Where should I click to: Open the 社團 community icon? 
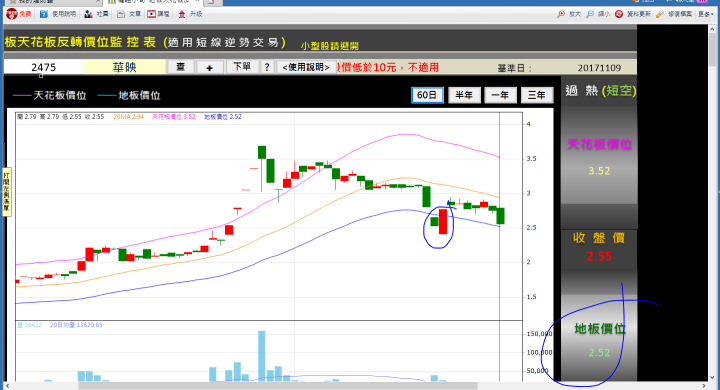coord(88,14)
